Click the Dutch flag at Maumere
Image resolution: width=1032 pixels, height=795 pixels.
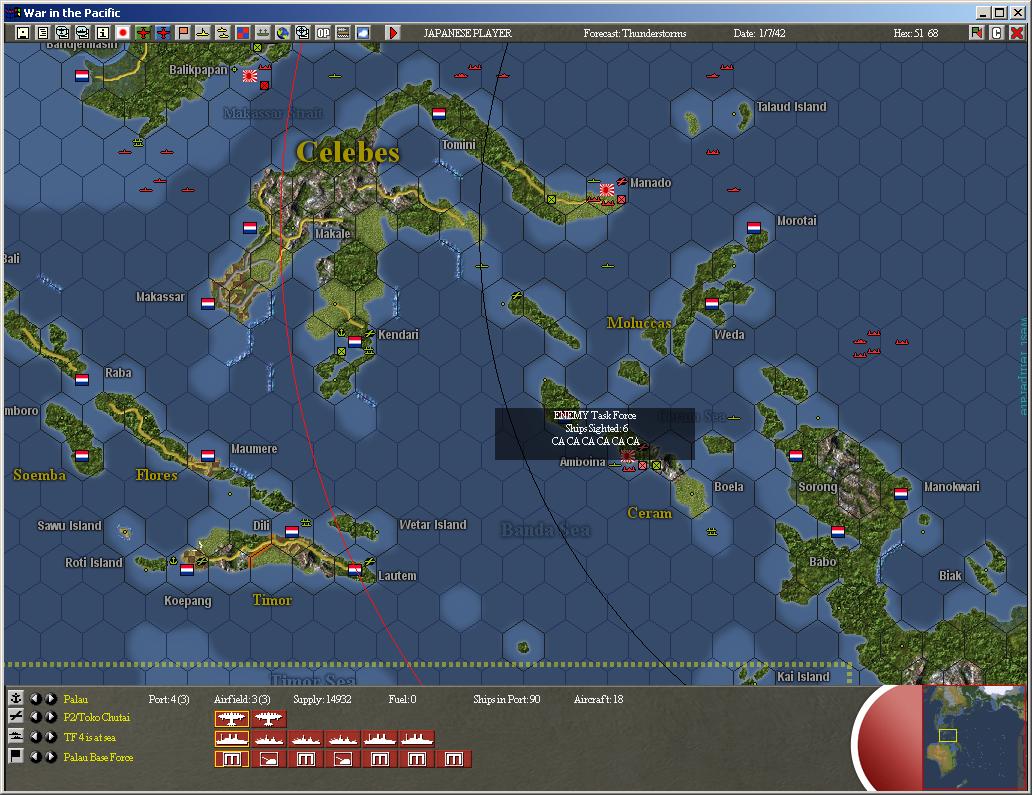tap(208, 455)
